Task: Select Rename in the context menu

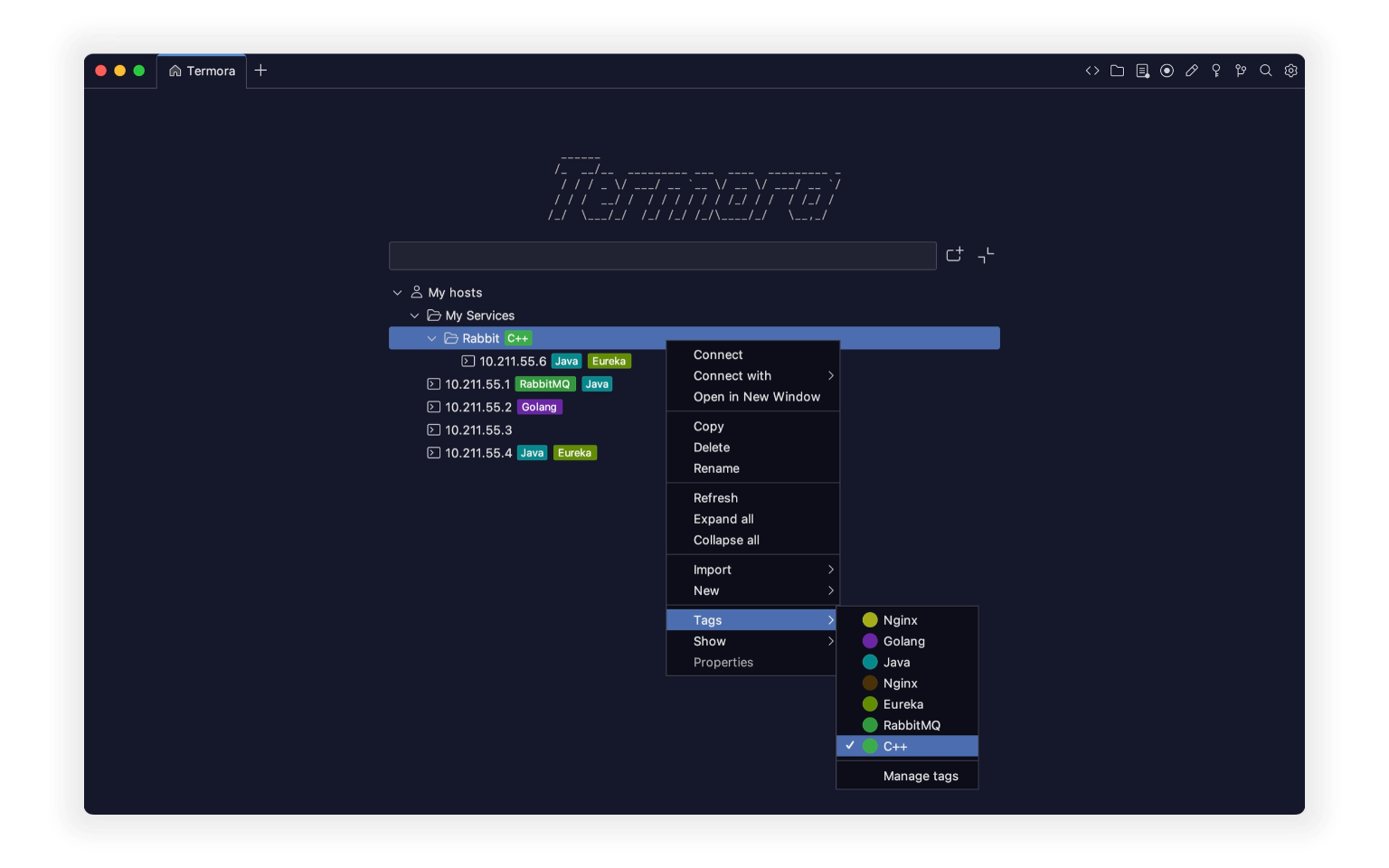Action: click(716, 468)
